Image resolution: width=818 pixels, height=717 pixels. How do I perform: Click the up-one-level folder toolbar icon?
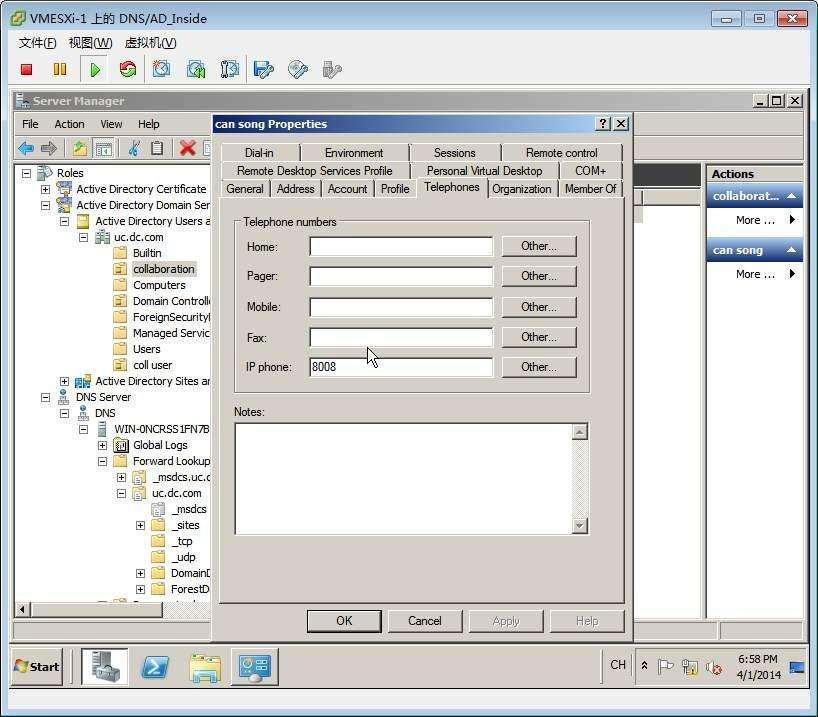(80, 149)
